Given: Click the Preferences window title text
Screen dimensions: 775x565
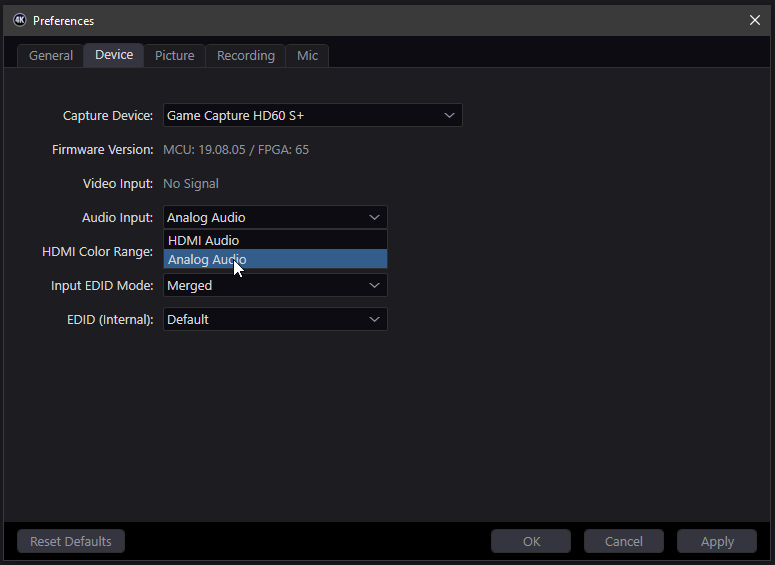Looking at the screenshot, I should (63, 21).
